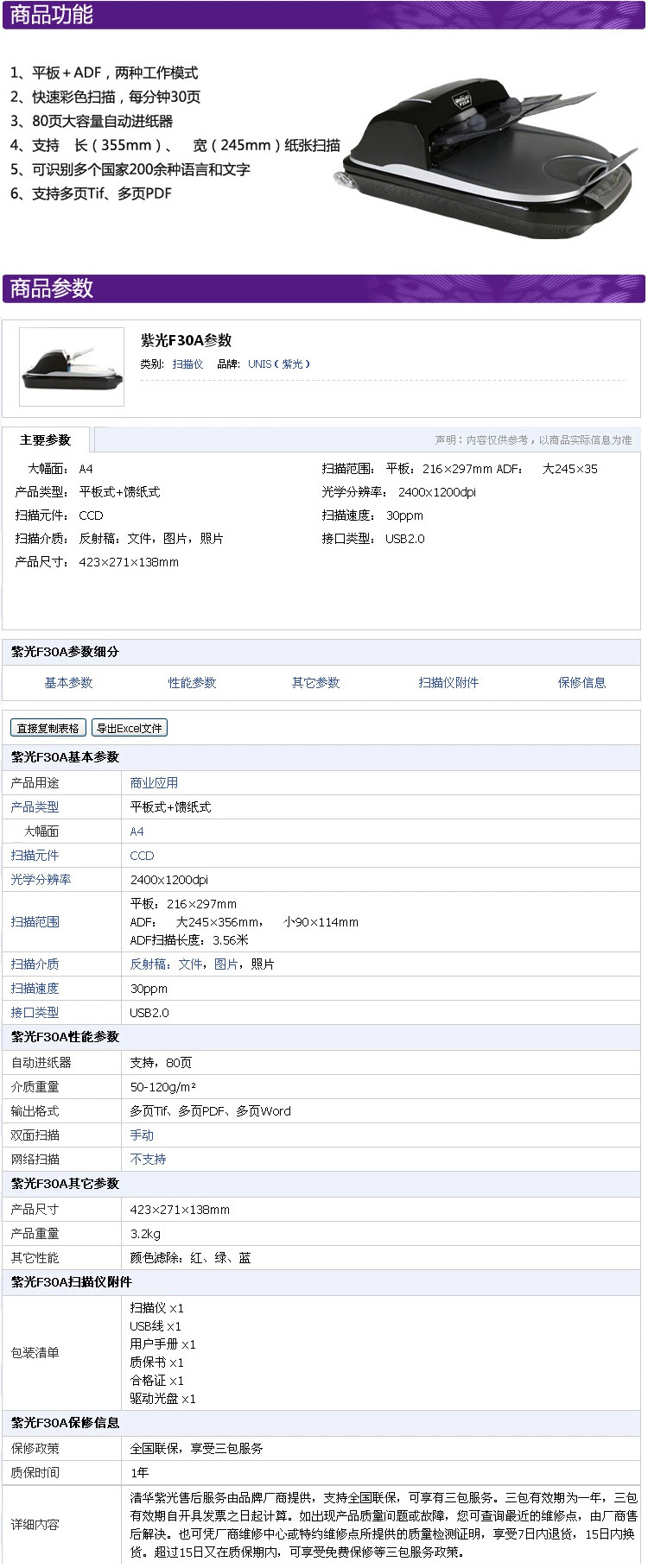Click the 直接复制表格 button
Image resolution: width=648 pixels, height=1568 pixels.
48,728
